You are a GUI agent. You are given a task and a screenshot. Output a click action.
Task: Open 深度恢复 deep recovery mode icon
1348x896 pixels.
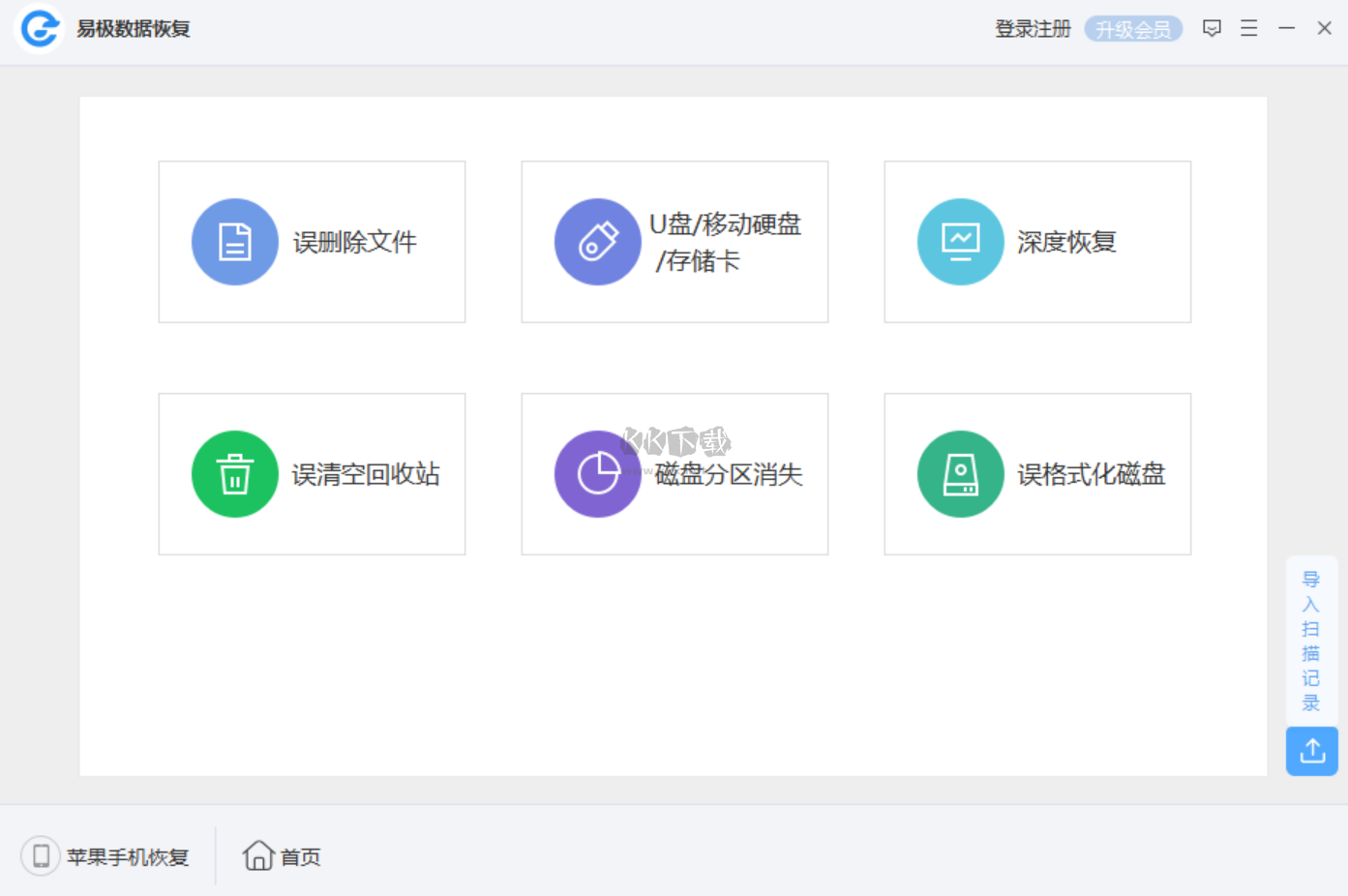[960, 242]
